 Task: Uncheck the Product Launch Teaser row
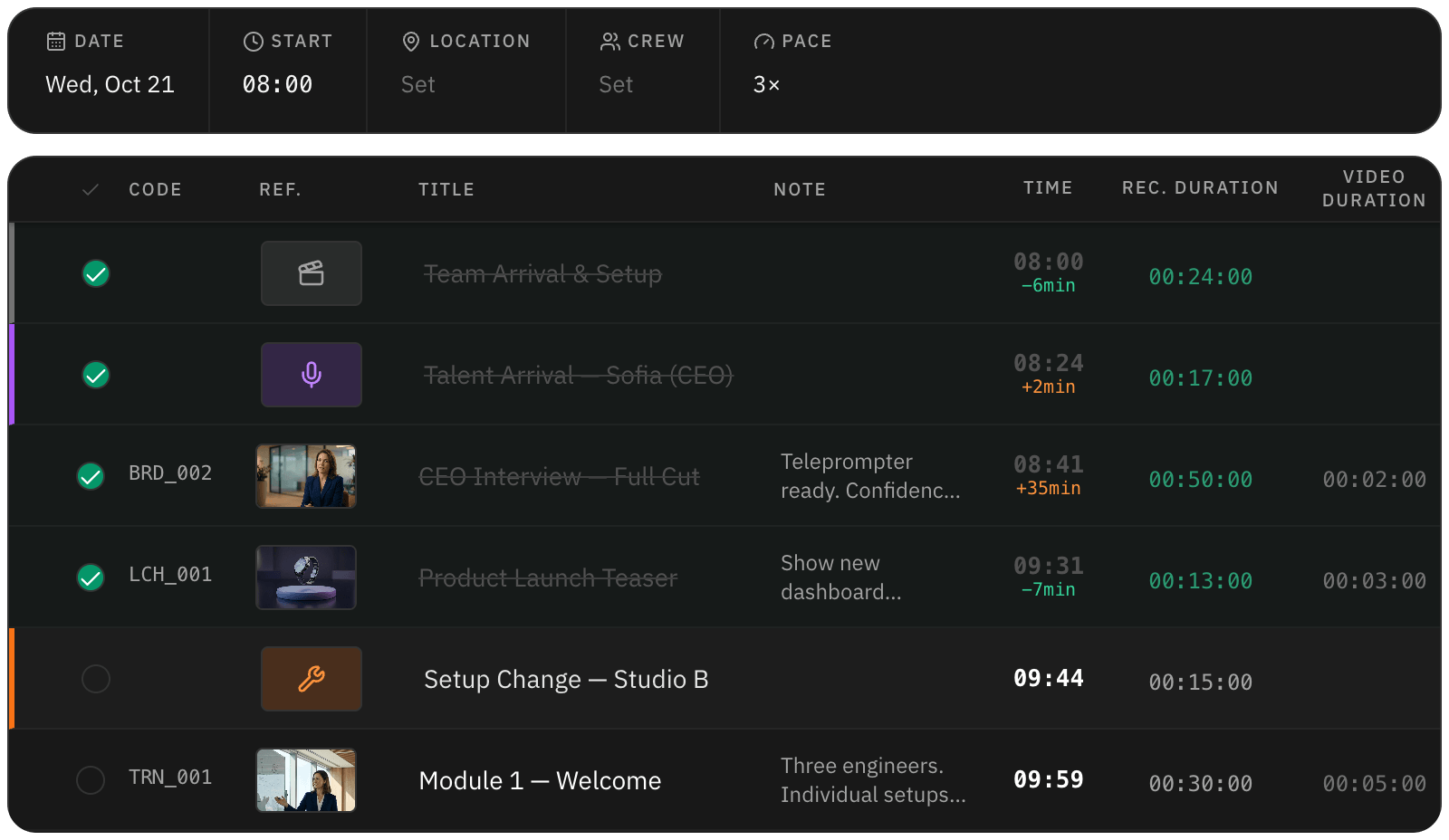pos(91,577)
